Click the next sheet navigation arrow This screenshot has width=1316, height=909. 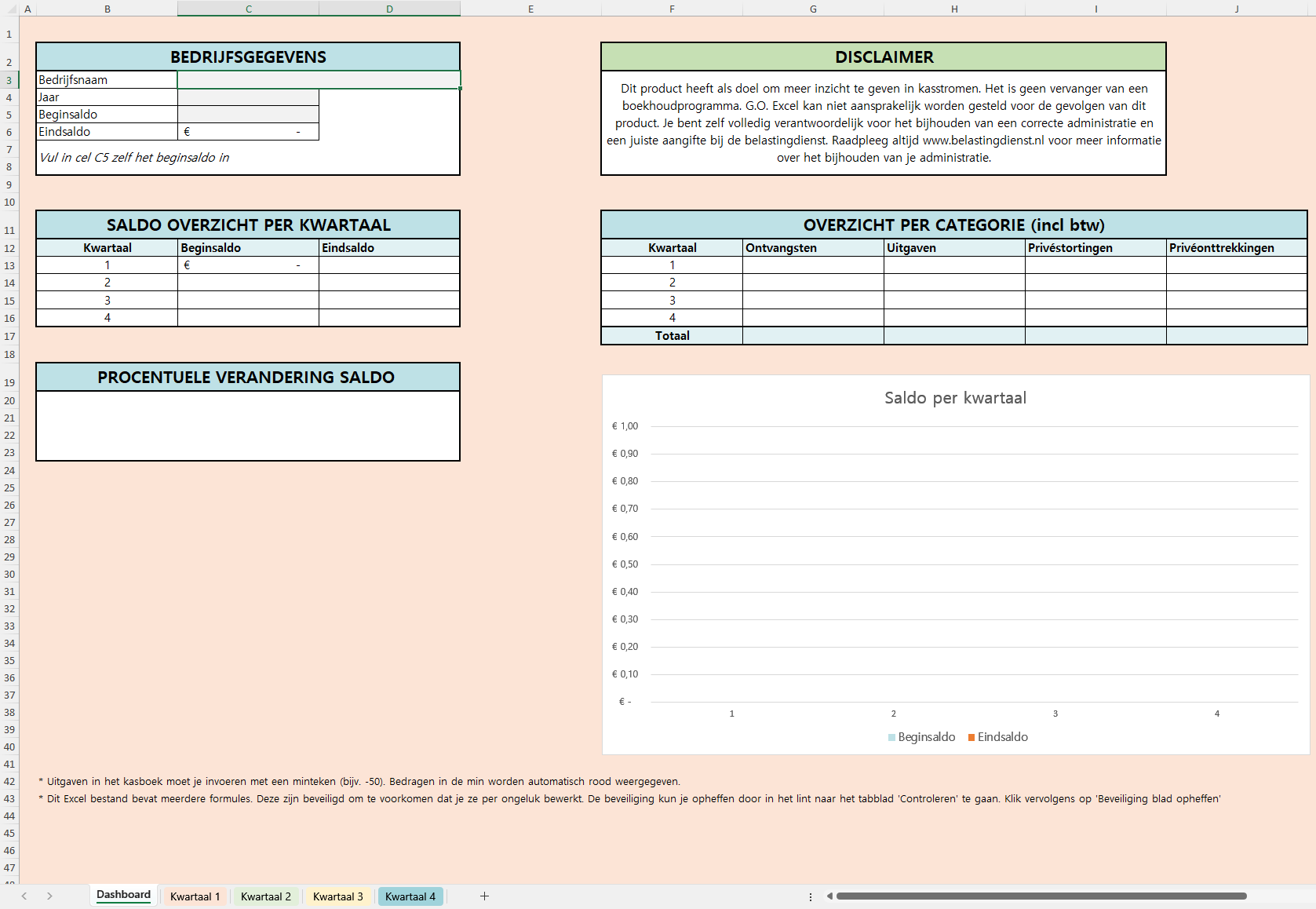(49, 896)
